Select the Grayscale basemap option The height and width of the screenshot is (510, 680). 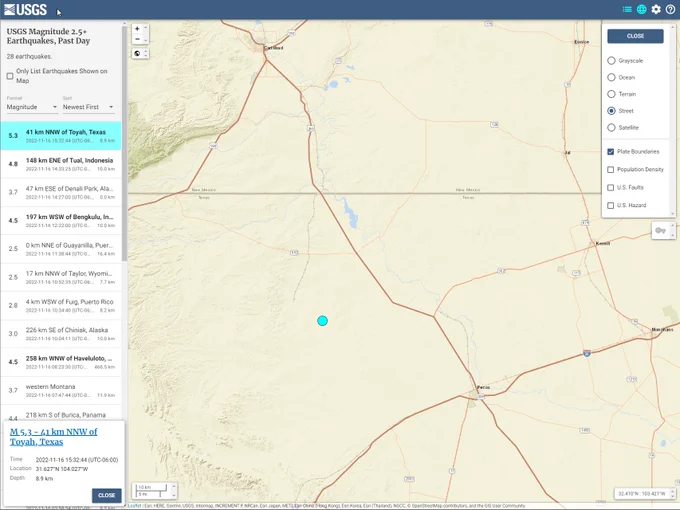tap(611, 61)
